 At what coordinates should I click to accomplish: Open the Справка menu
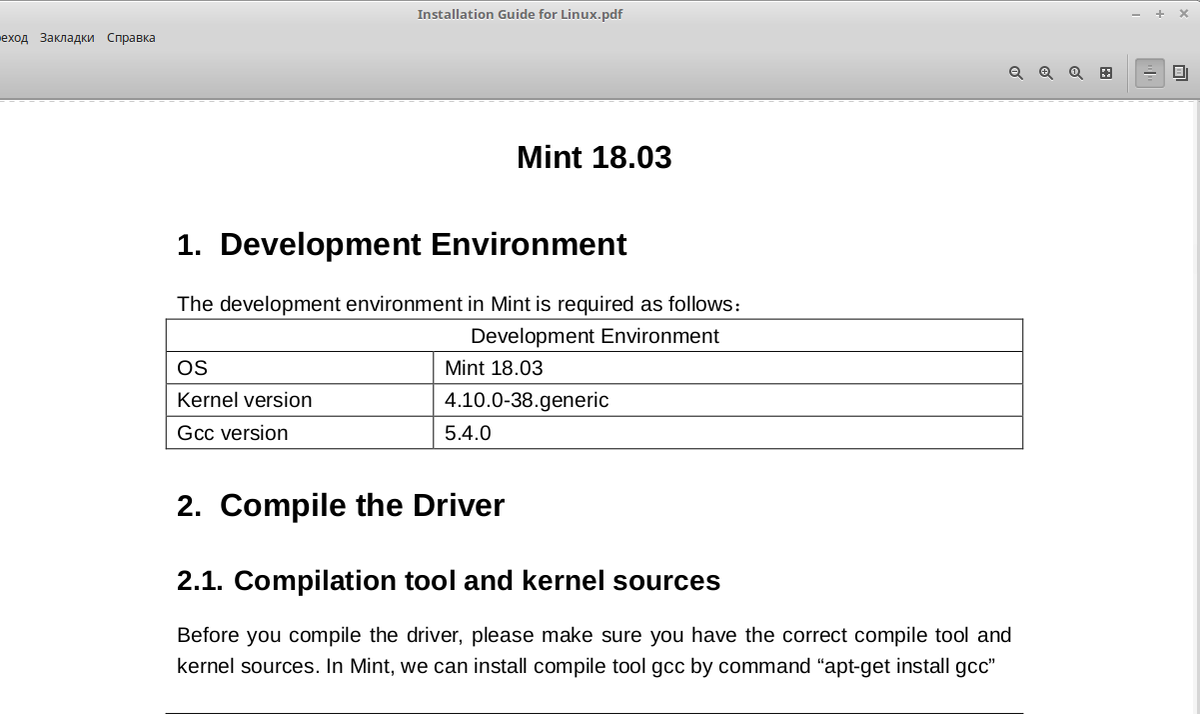pos(131,38)
